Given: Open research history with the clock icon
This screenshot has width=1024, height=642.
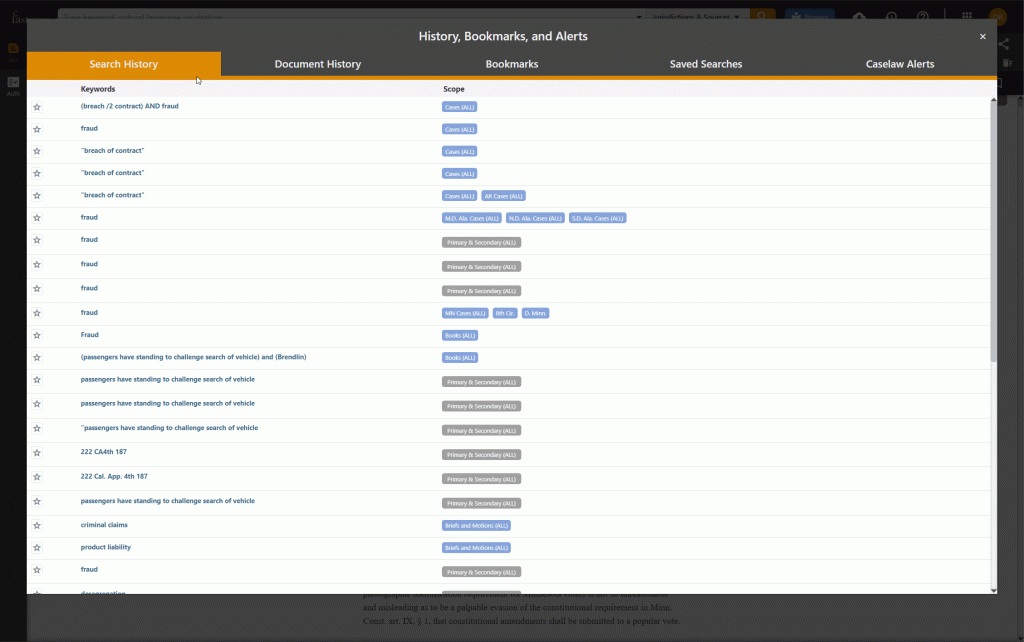Looking at the screenshot, I should click(x=891, y=17).
